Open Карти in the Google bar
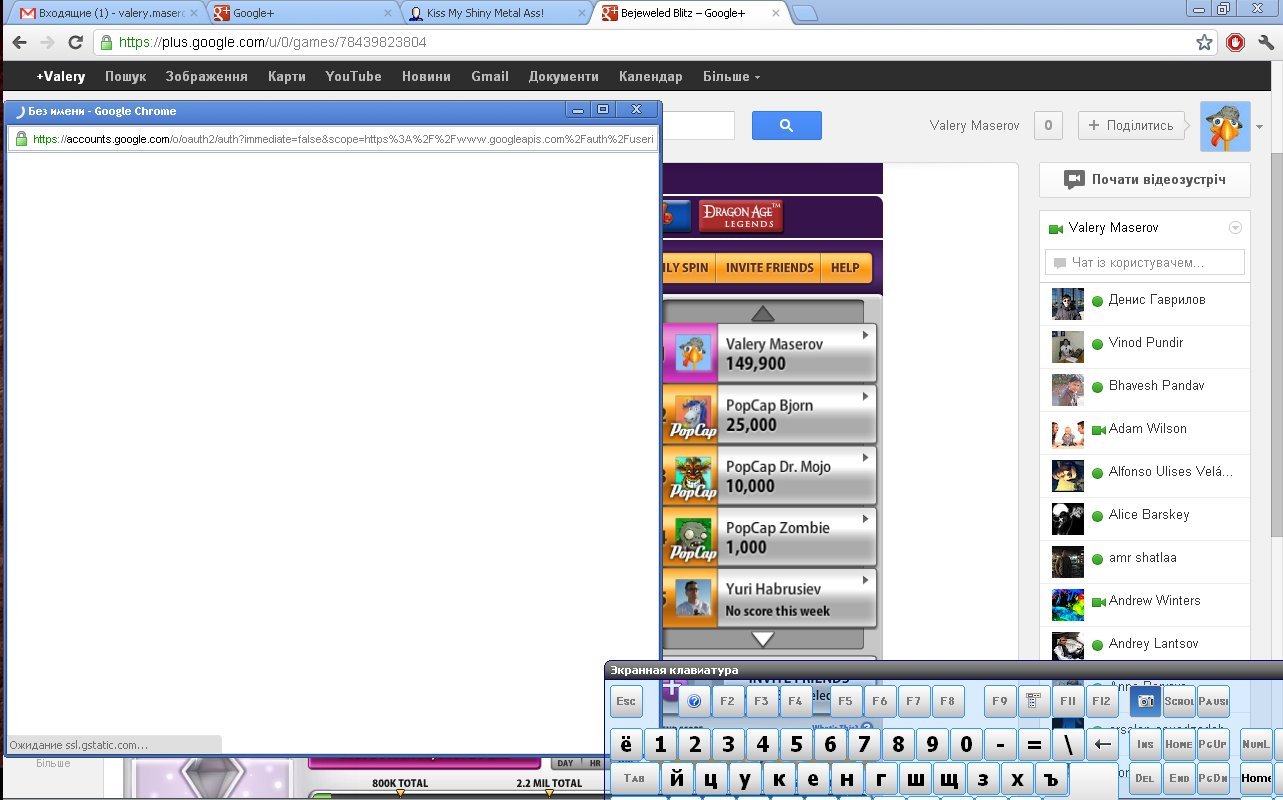The image size is (1283, 800). point(287,76)
